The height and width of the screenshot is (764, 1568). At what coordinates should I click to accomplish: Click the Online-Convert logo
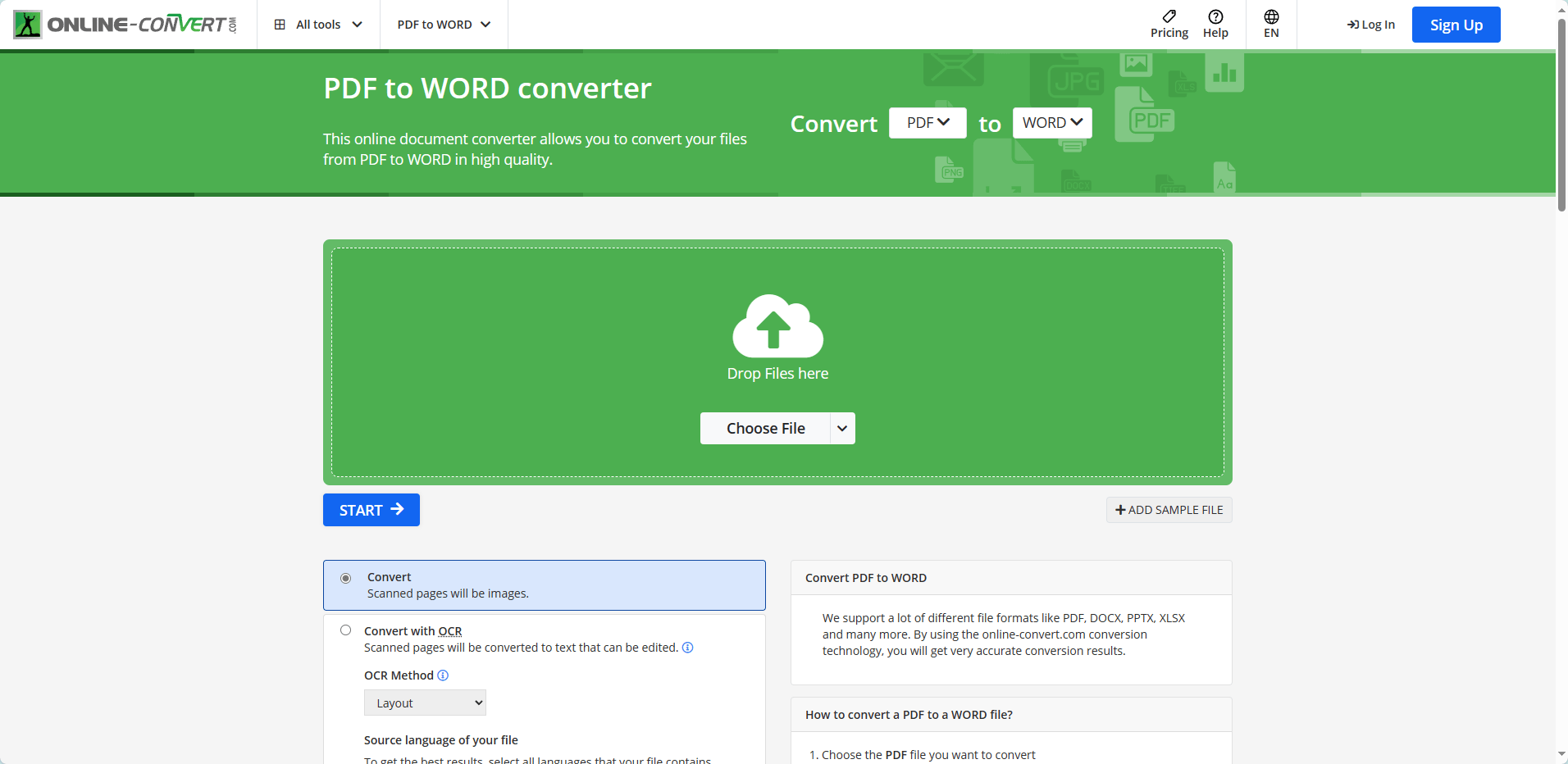pyautogui.click(x=125, y=25)
